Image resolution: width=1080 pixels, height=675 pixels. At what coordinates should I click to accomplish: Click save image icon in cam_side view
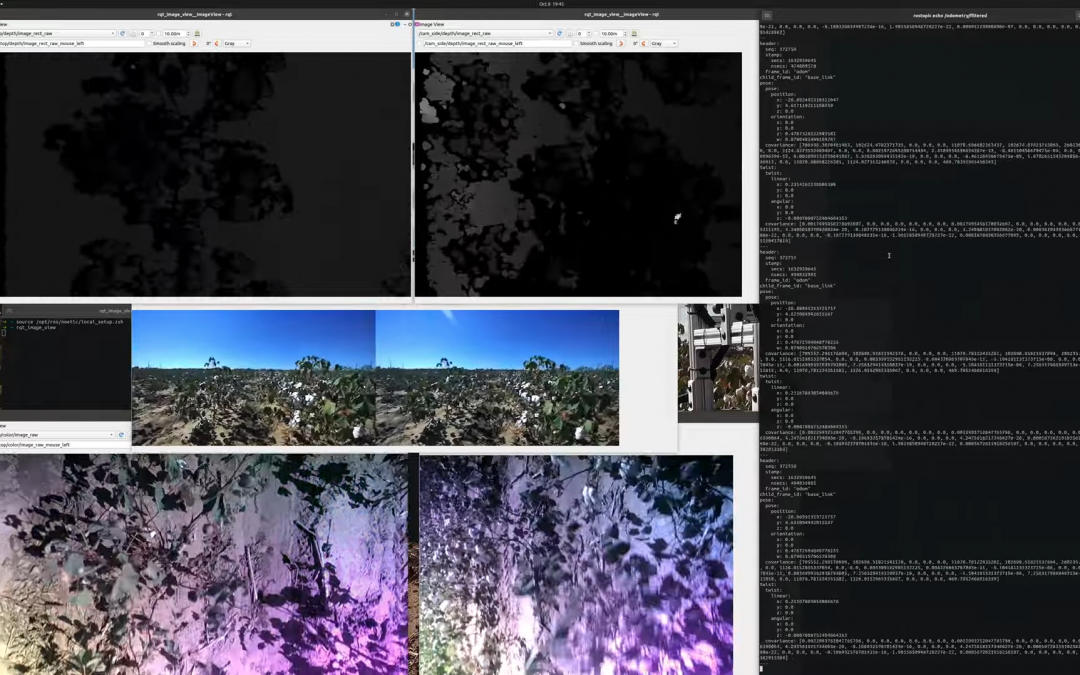633,33
